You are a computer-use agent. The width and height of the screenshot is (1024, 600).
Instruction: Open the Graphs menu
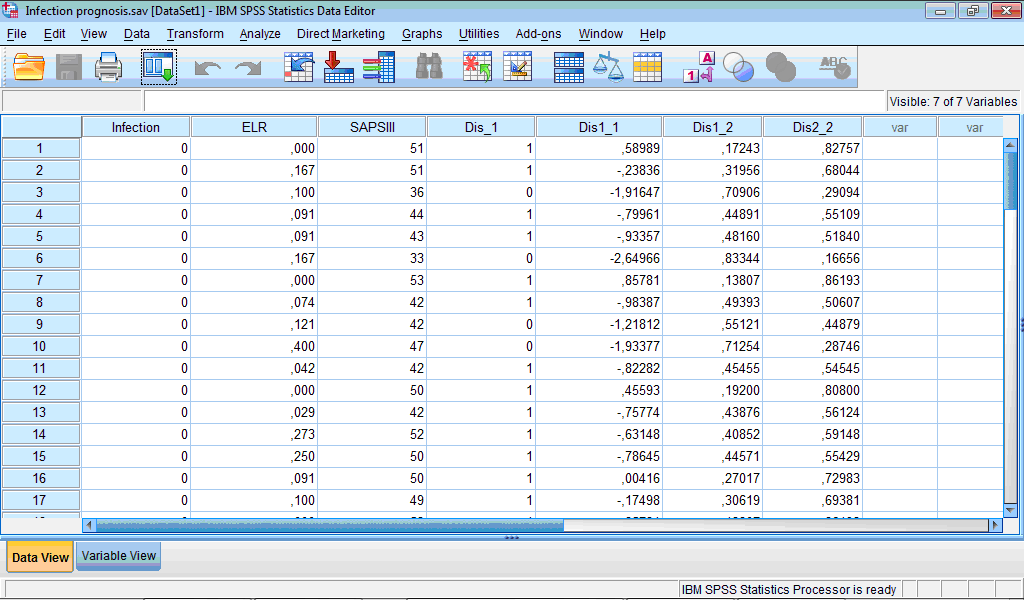[421, 33]
